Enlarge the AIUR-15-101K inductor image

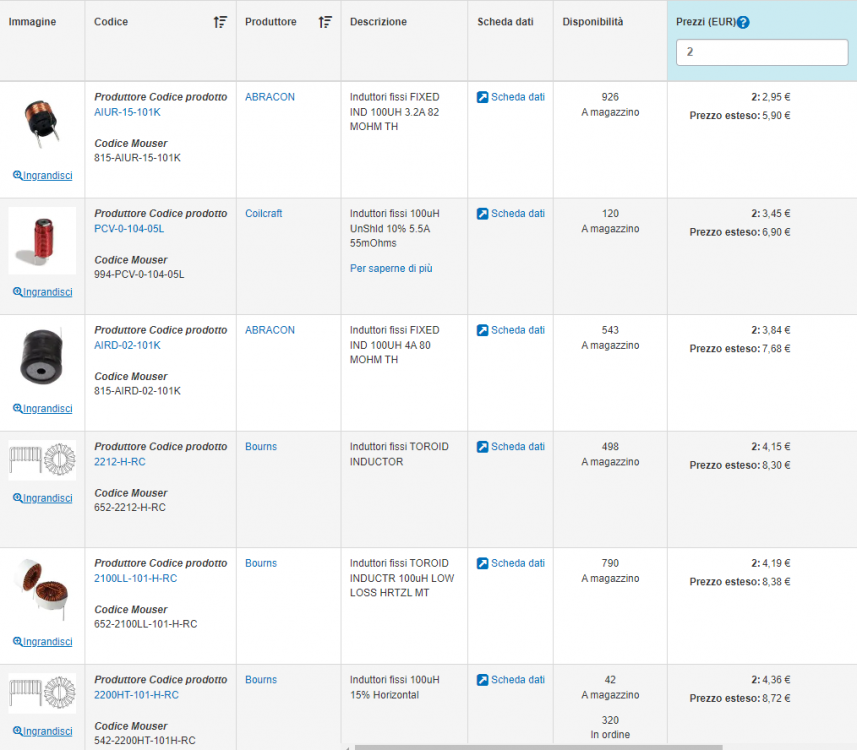click(x=42, y=176)
